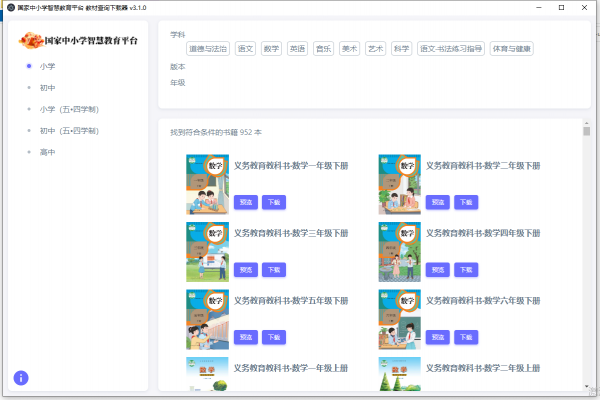Viewport: 600px width, 400px height.
Task: Preview 数学三年级下册 textbook
Action: [246, 270]
